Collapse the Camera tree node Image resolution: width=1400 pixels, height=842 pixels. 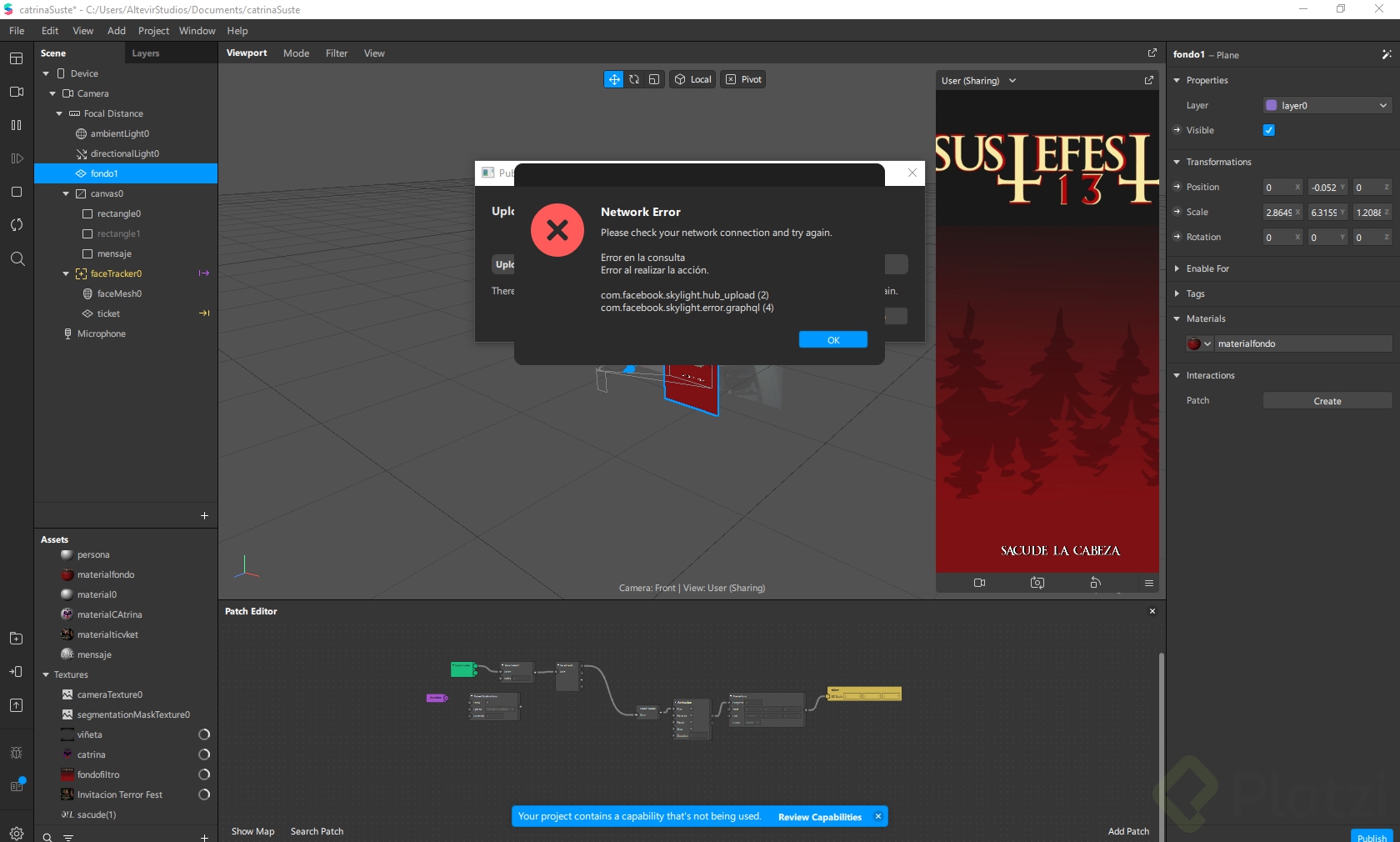point(52,93)
